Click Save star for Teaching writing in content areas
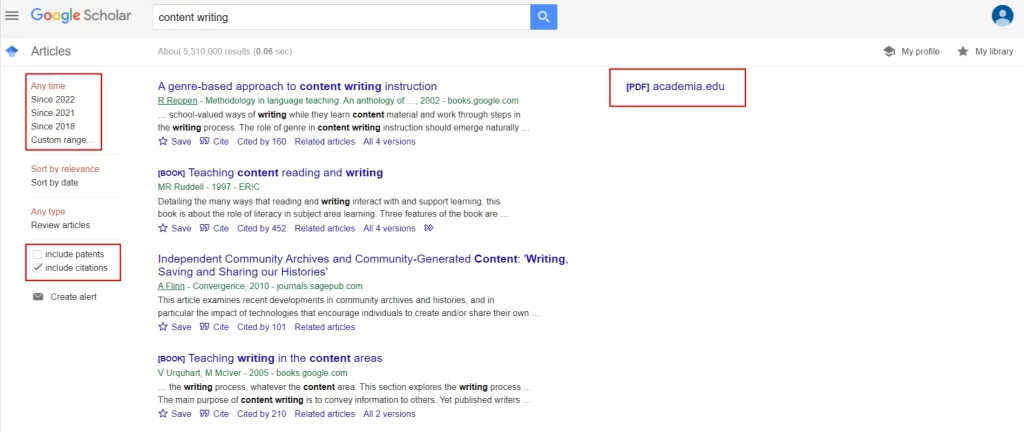The width and height of the screenshot is (1024, 432). [163, 414]
